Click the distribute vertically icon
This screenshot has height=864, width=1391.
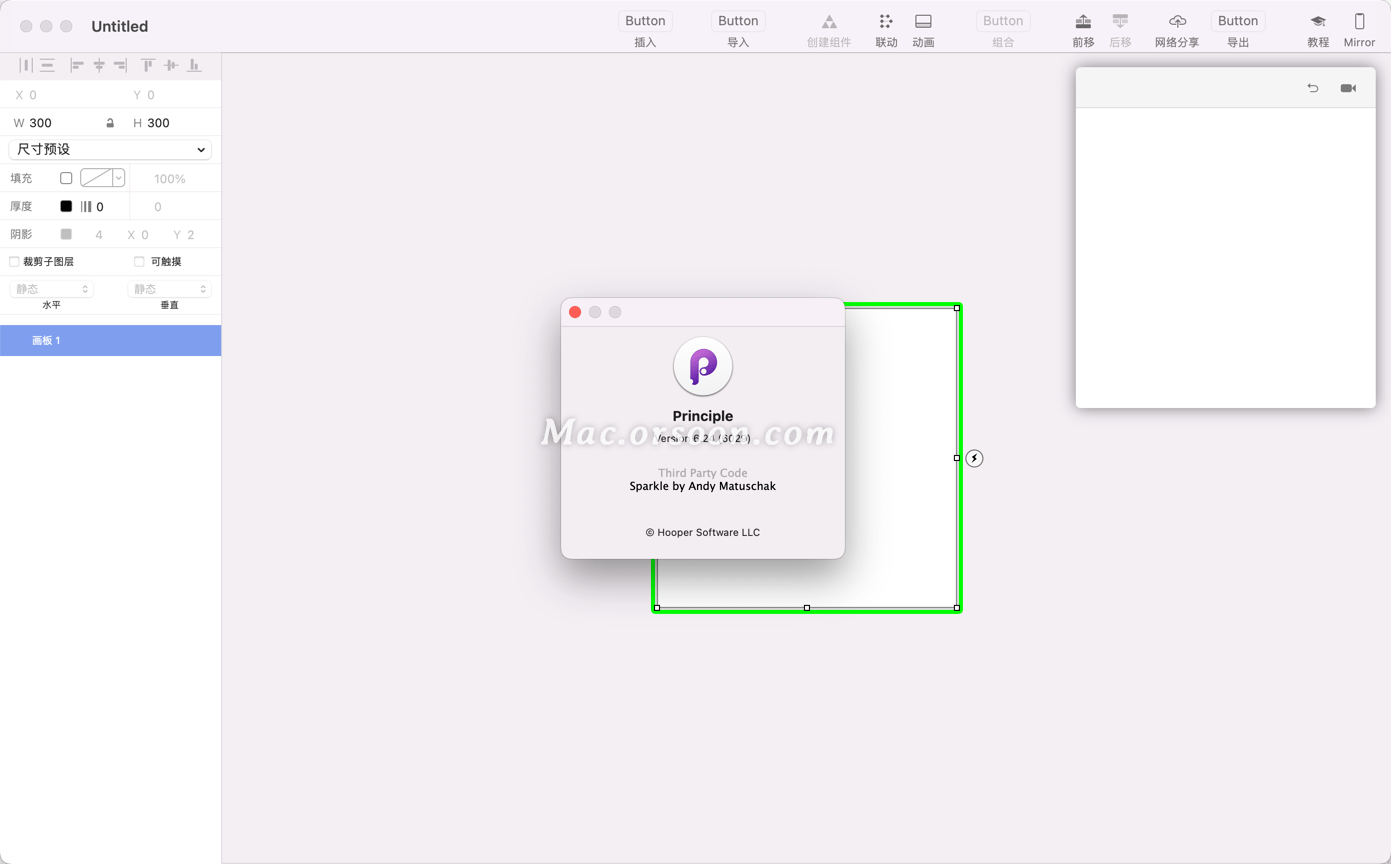pos(47,65)
